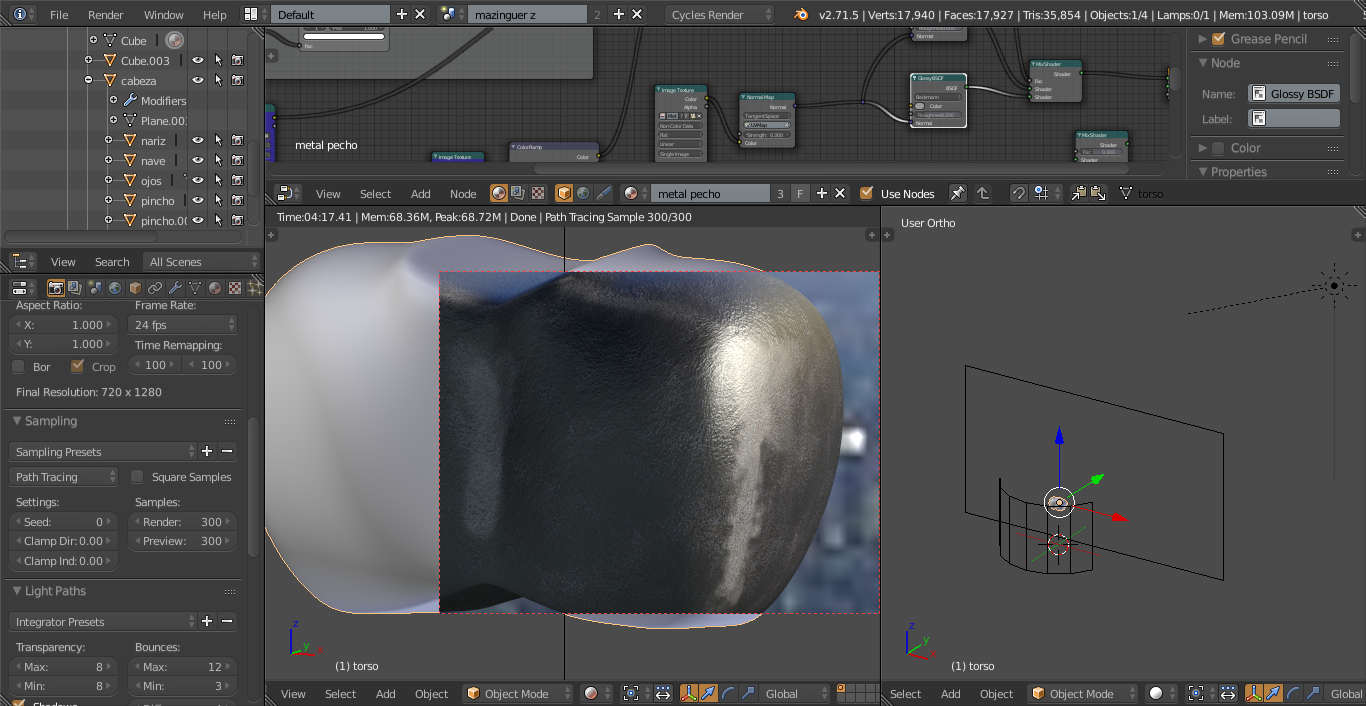
Task: Choose World shader type icon in node editor
Action: coord(584,193)
